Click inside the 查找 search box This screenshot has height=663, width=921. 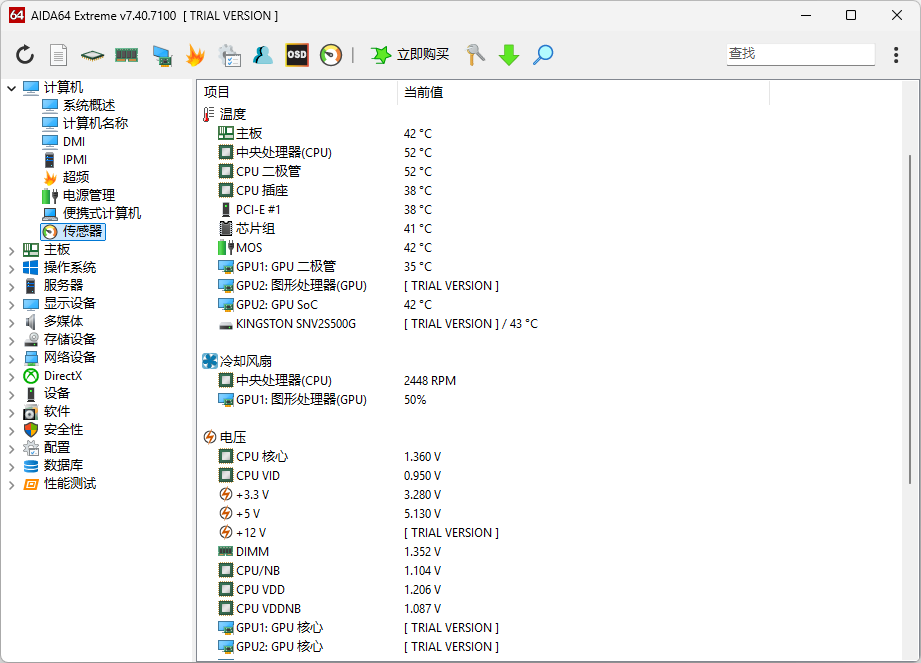click(800, 53)
